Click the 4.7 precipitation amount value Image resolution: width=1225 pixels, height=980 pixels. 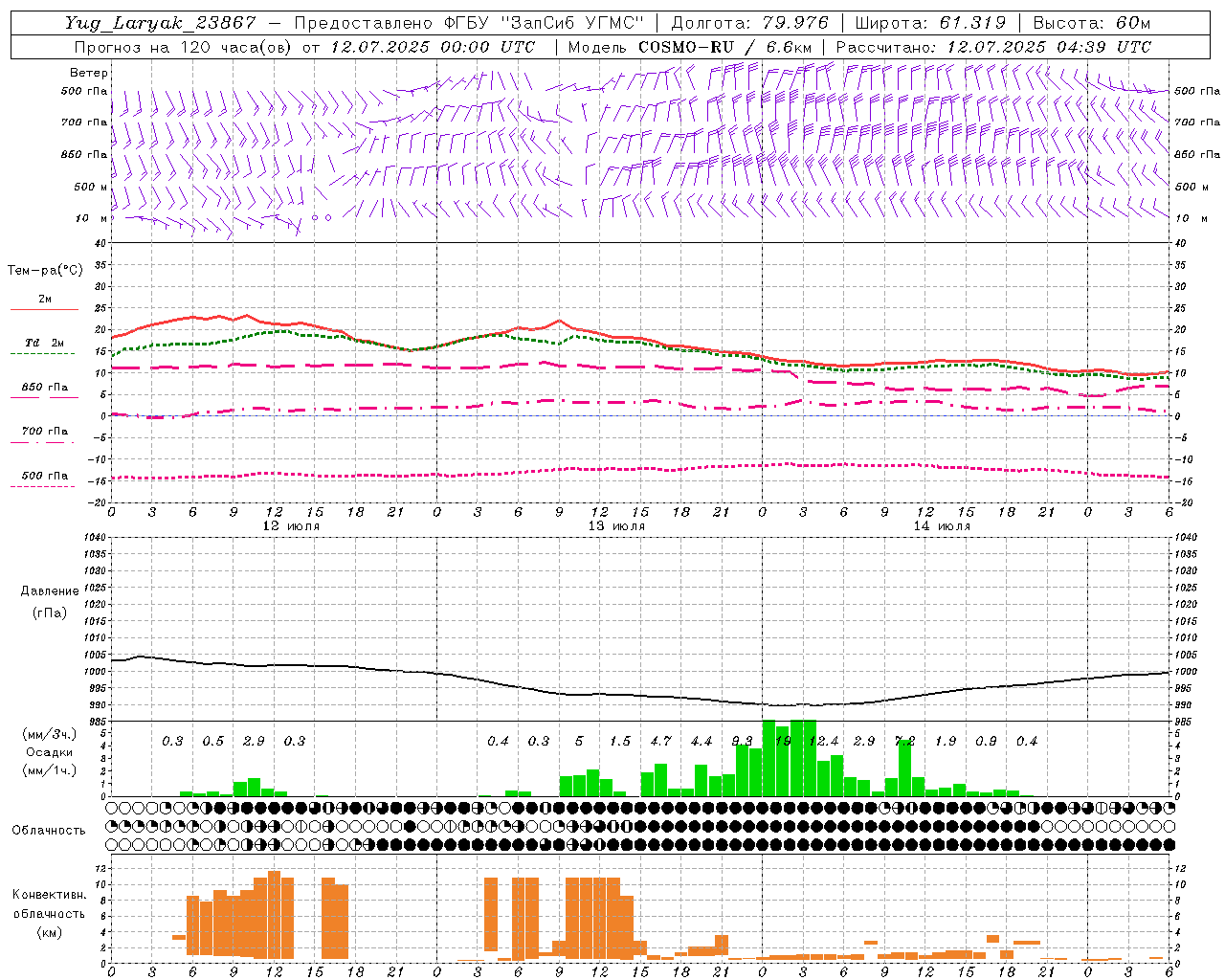pyautogui.click(x=660, y=742)
